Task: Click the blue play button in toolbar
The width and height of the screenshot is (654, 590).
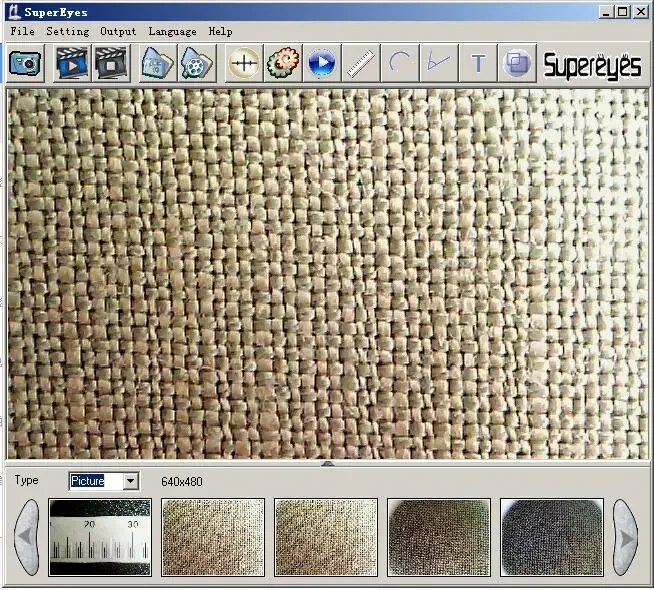Action: 322,63
